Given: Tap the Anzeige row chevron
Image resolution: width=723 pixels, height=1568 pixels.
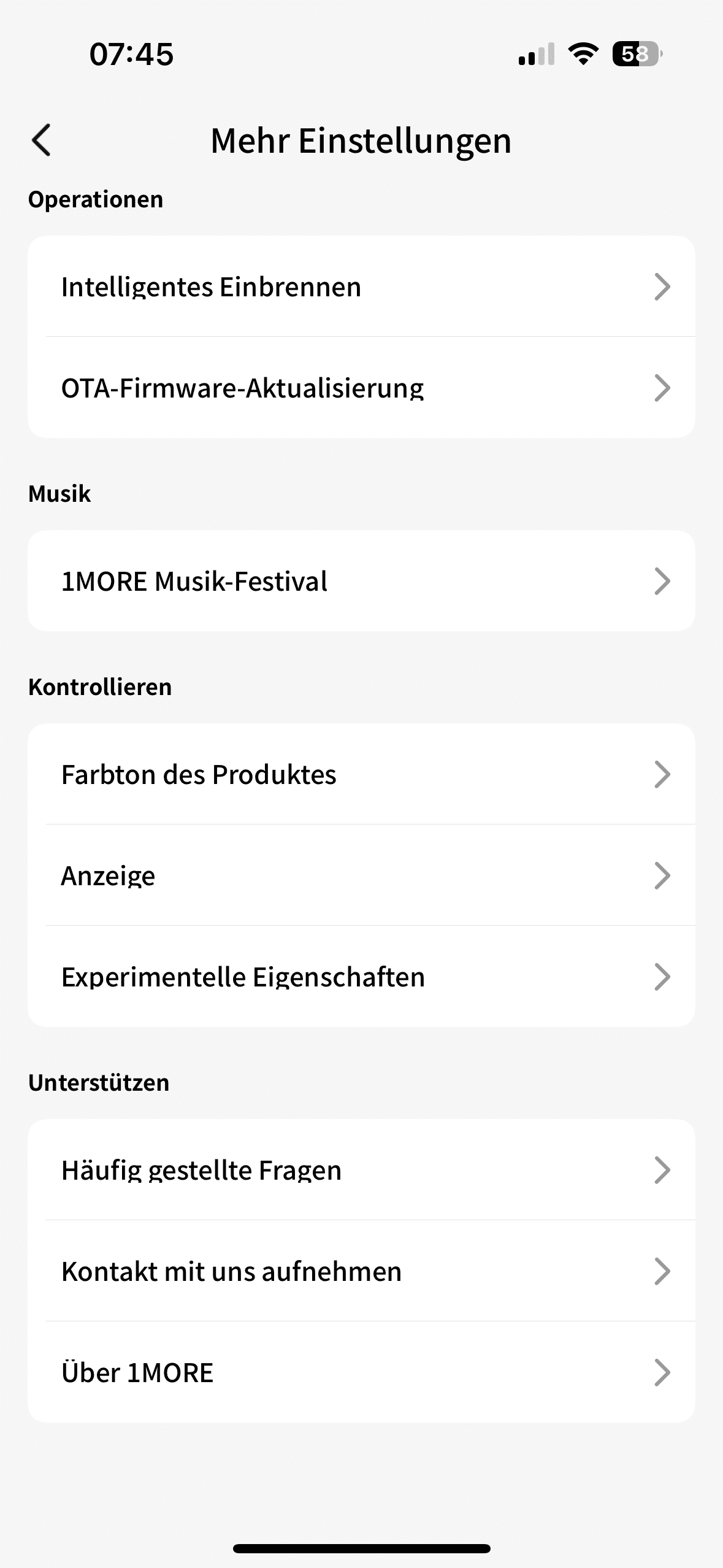Looking at the screenshot, I should click(662, 875).
